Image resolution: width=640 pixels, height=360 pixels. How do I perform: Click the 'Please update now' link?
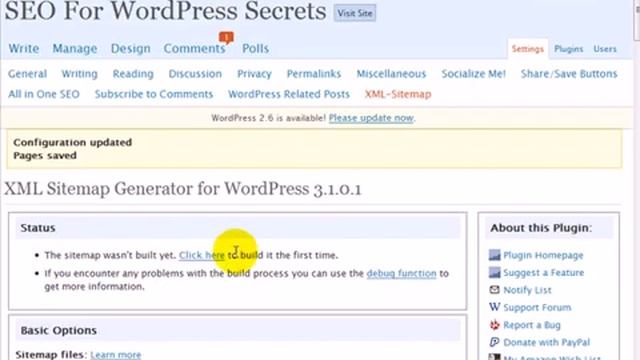click(x=371, y=118)
